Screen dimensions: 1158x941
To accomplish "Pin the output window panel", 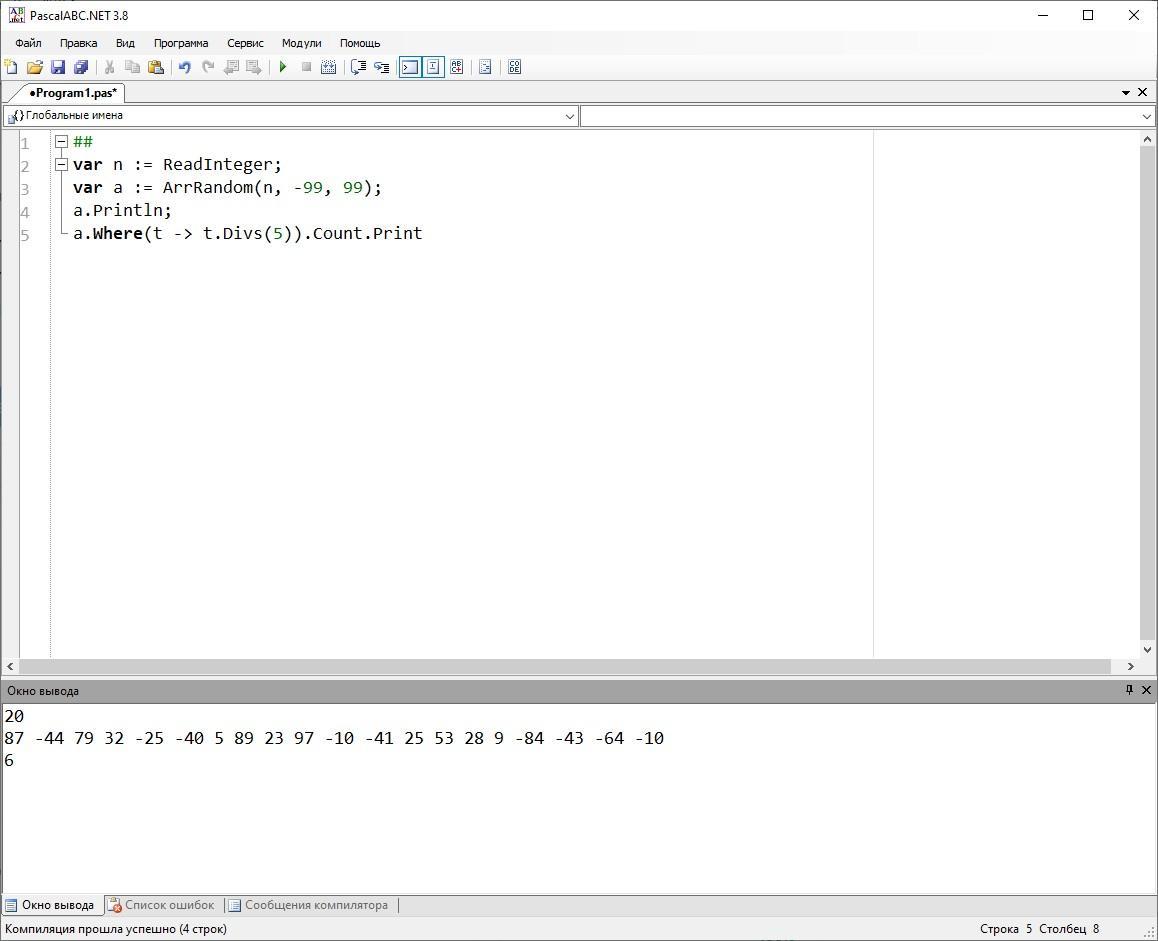I will click(1129, 690).
